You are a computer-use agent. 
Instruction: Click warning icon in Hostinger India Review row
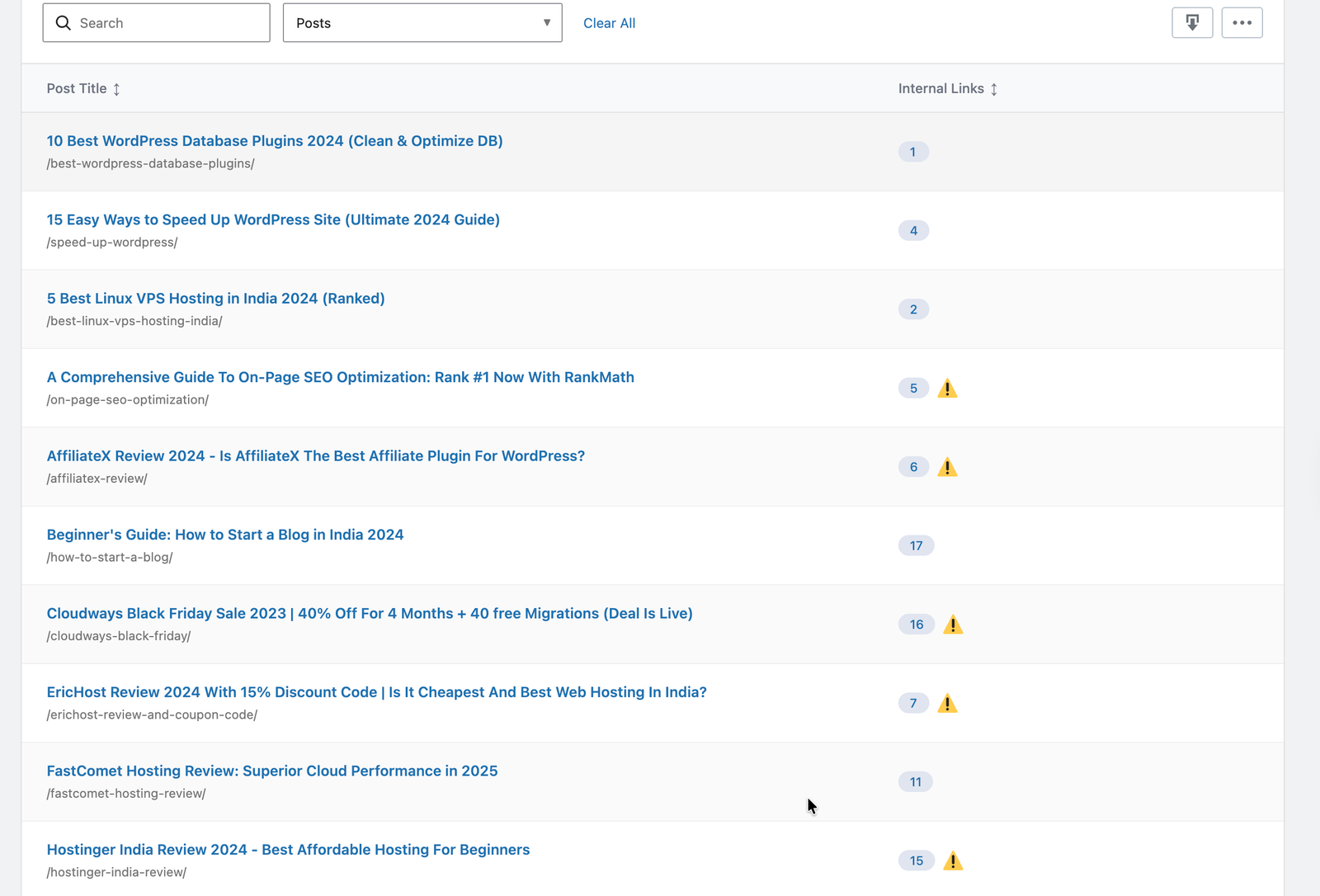(x=953, y=861)
